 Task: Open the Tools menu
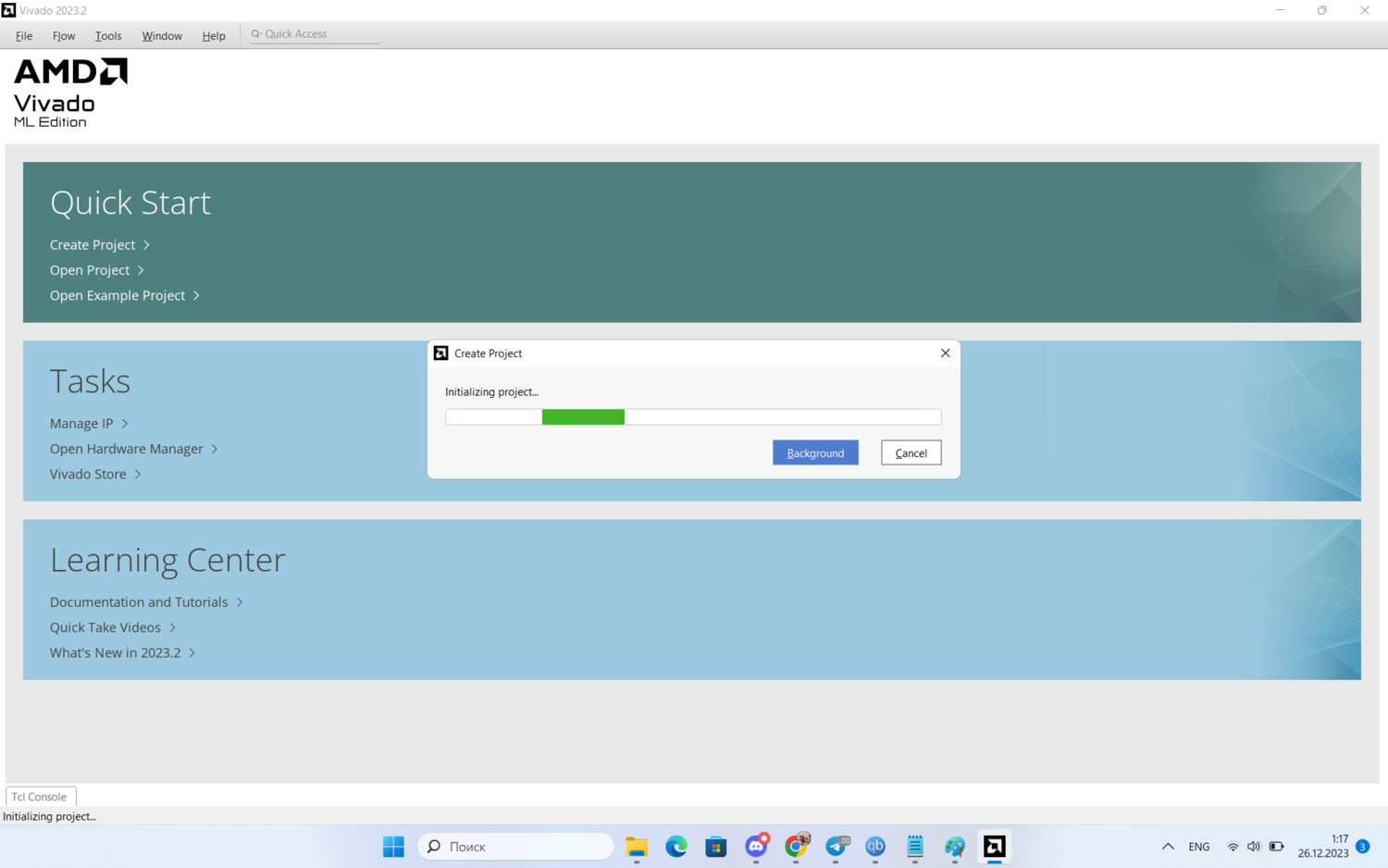(x=108, y=36)
